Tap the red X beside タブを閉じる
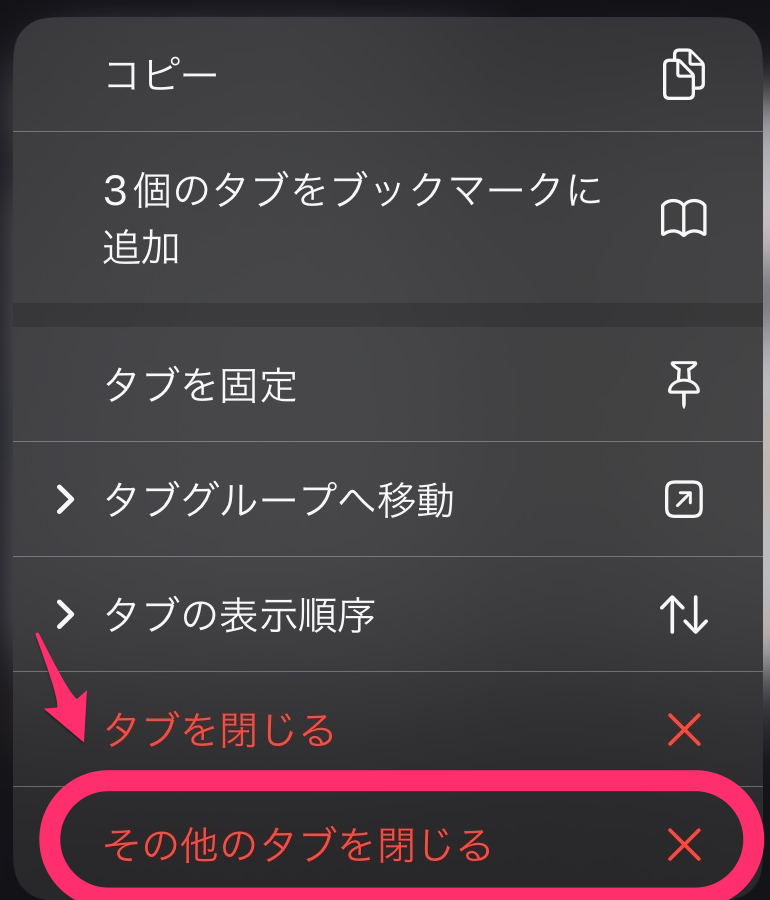 tap(685, 730)
